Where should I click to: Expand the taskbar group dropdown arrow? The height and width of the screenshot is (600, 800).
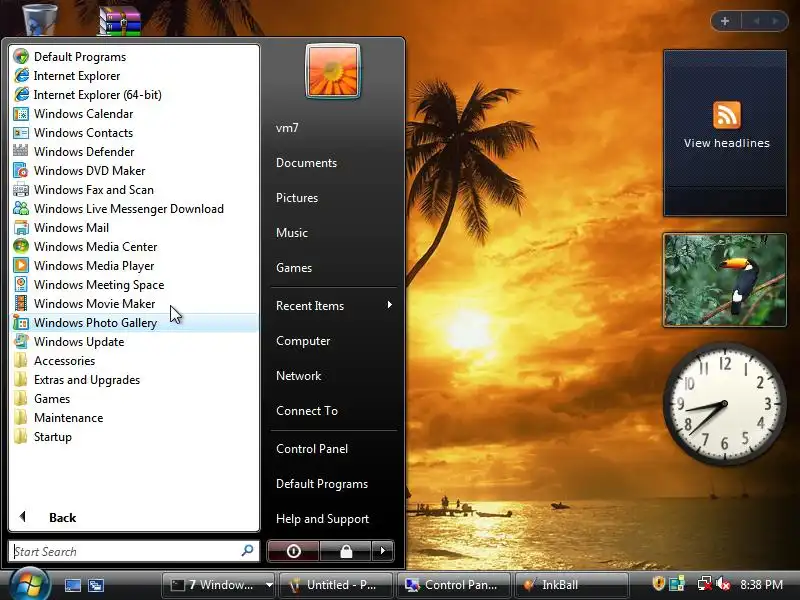(269, 585)
